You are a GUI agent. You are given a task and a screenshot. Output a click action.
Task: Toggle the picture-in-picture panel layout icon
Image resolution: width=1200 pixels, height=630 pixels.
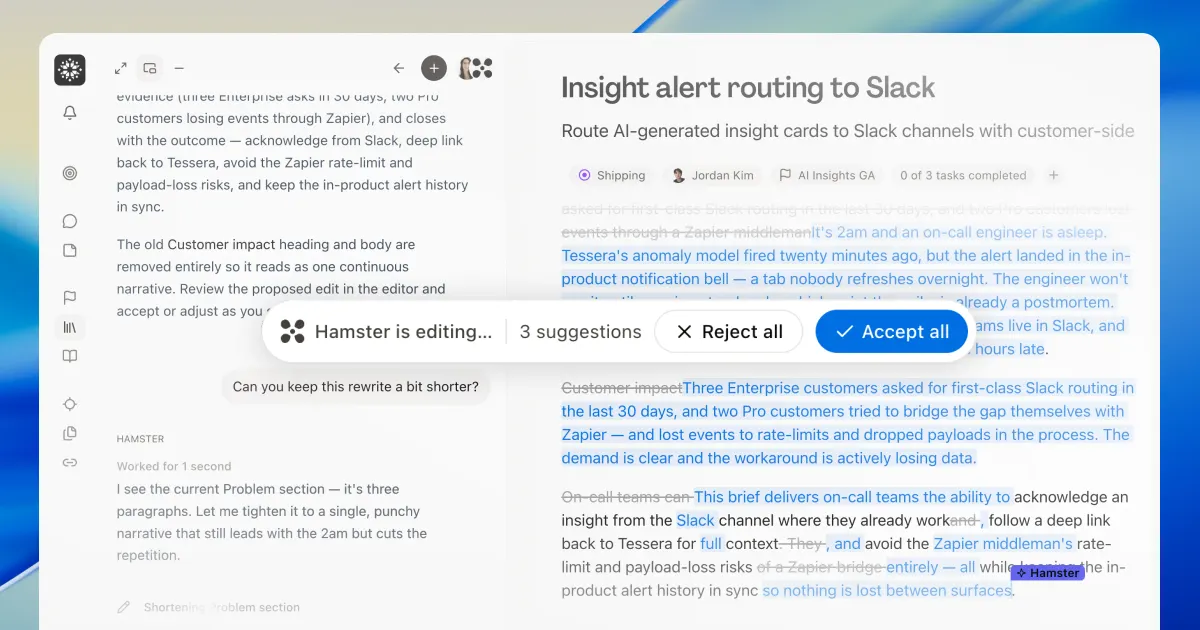(x=150, y=68)
